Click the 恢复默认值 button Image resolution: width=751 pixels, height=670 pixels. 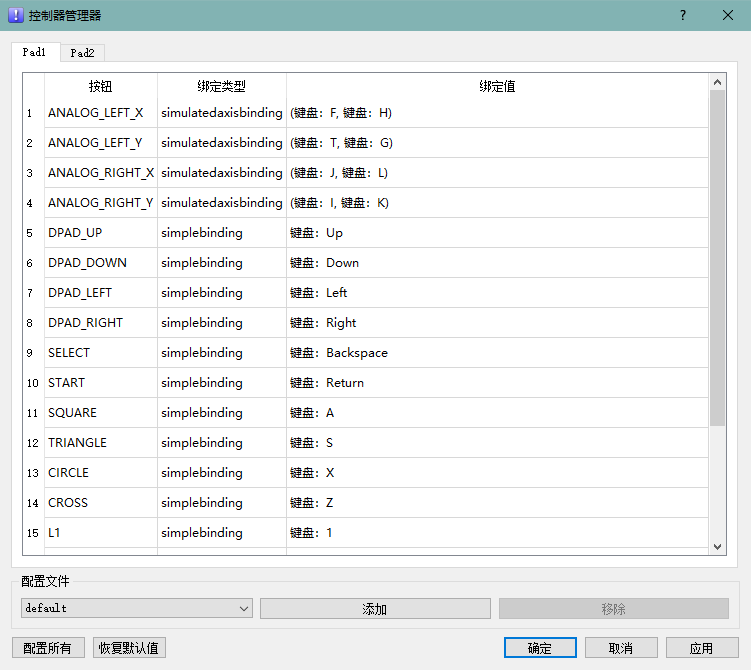click(129, 648)
